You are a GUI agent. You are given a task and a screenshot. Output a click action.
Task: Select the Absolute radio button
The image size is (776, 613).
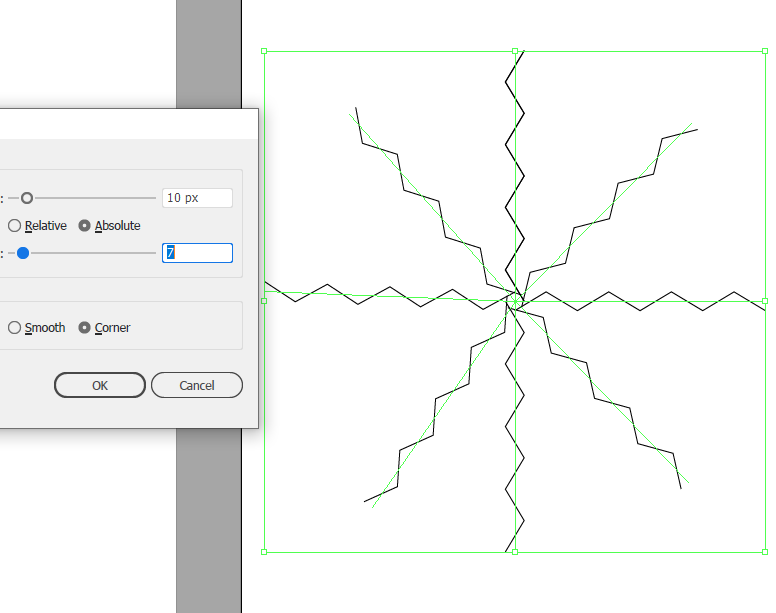coord(85,226)
